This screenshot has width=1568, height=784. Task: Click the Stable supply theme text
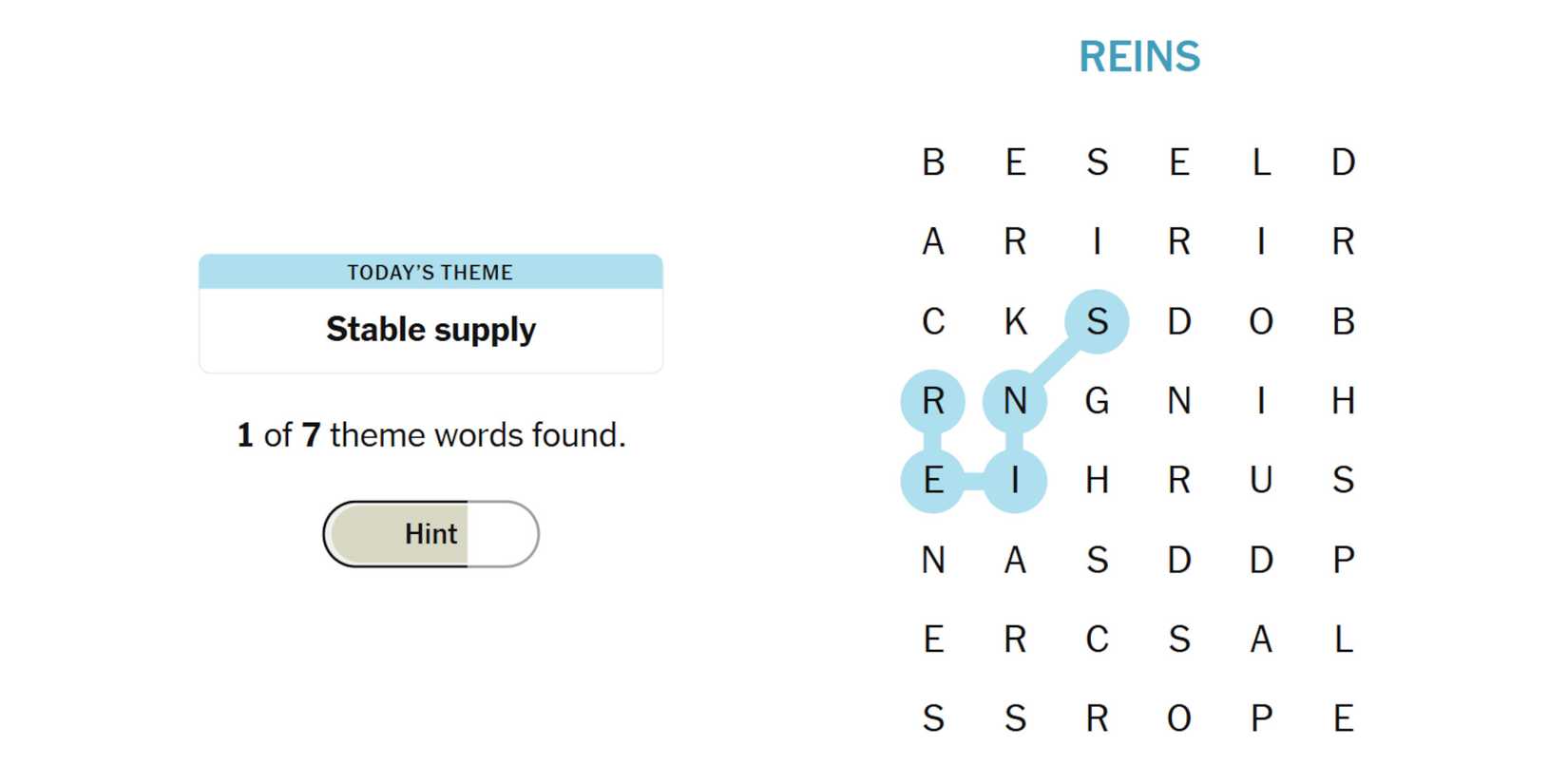(430, 330)
